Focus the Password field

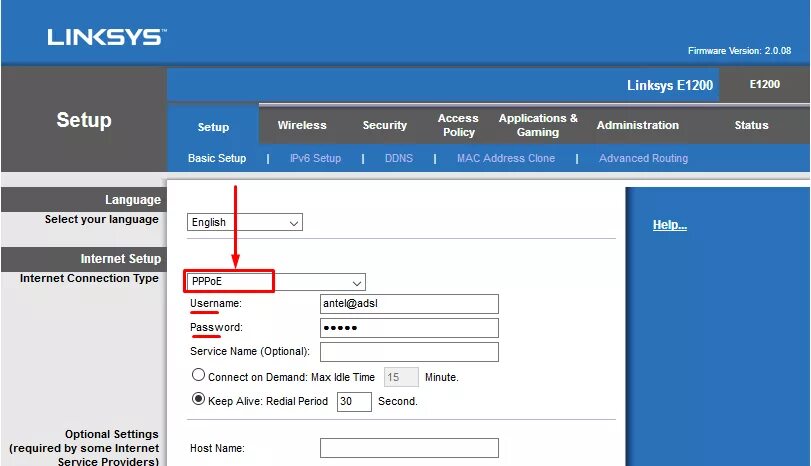click(x=409, y=328)
